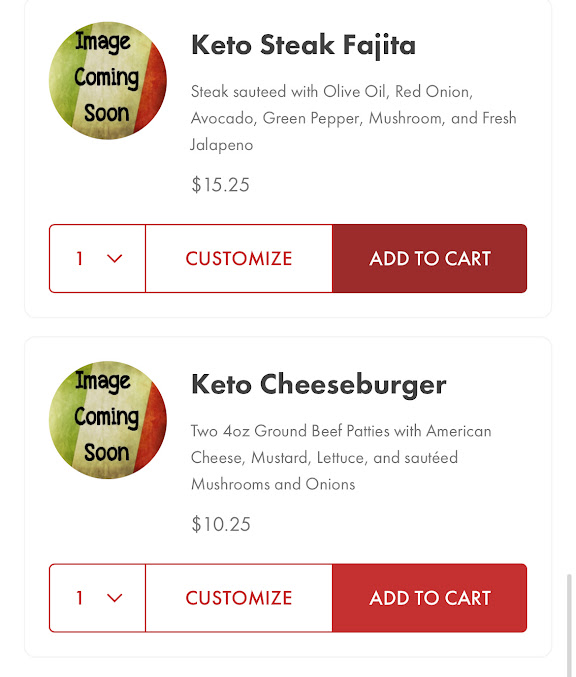Click the $10.25 price label
576x677 pixels.
tap(221, 524)
